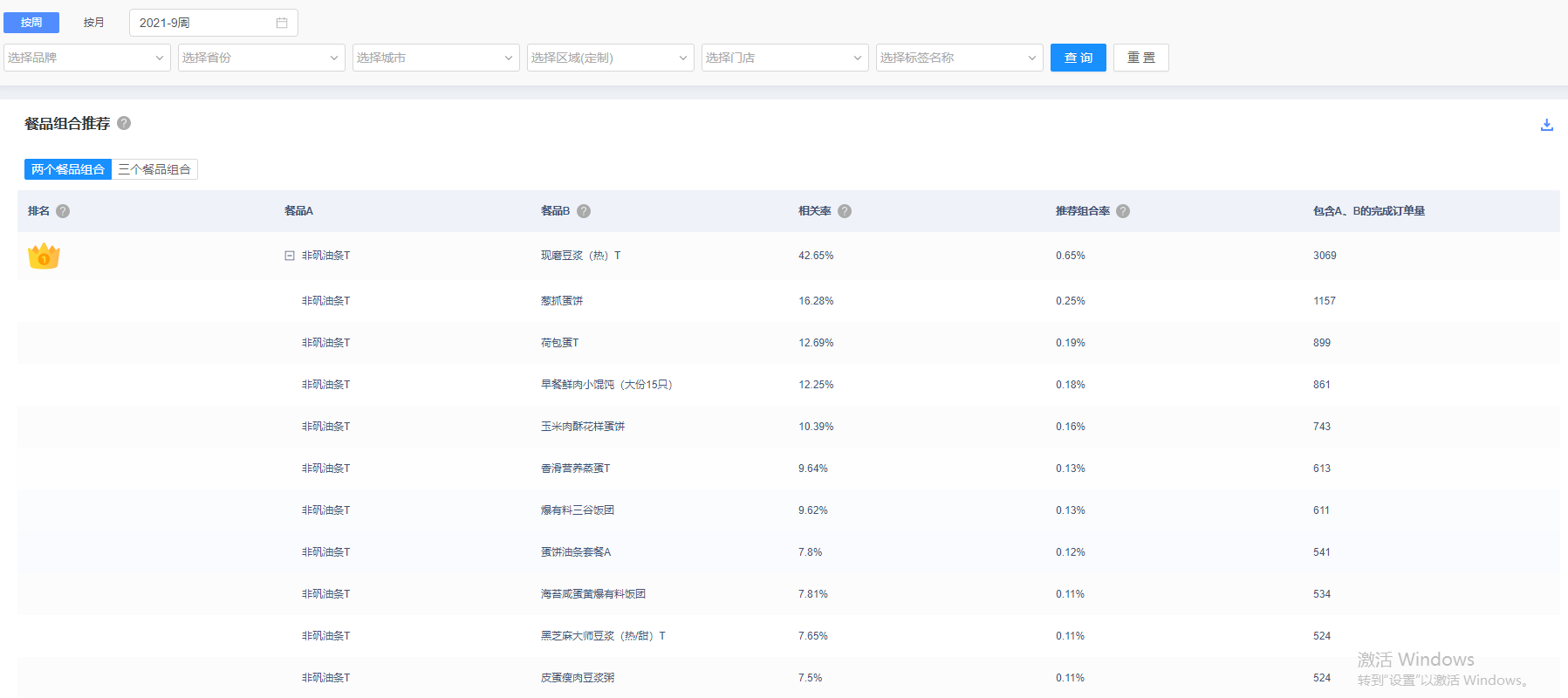Open the 选择标签名称 dropdown

point(960,58)
